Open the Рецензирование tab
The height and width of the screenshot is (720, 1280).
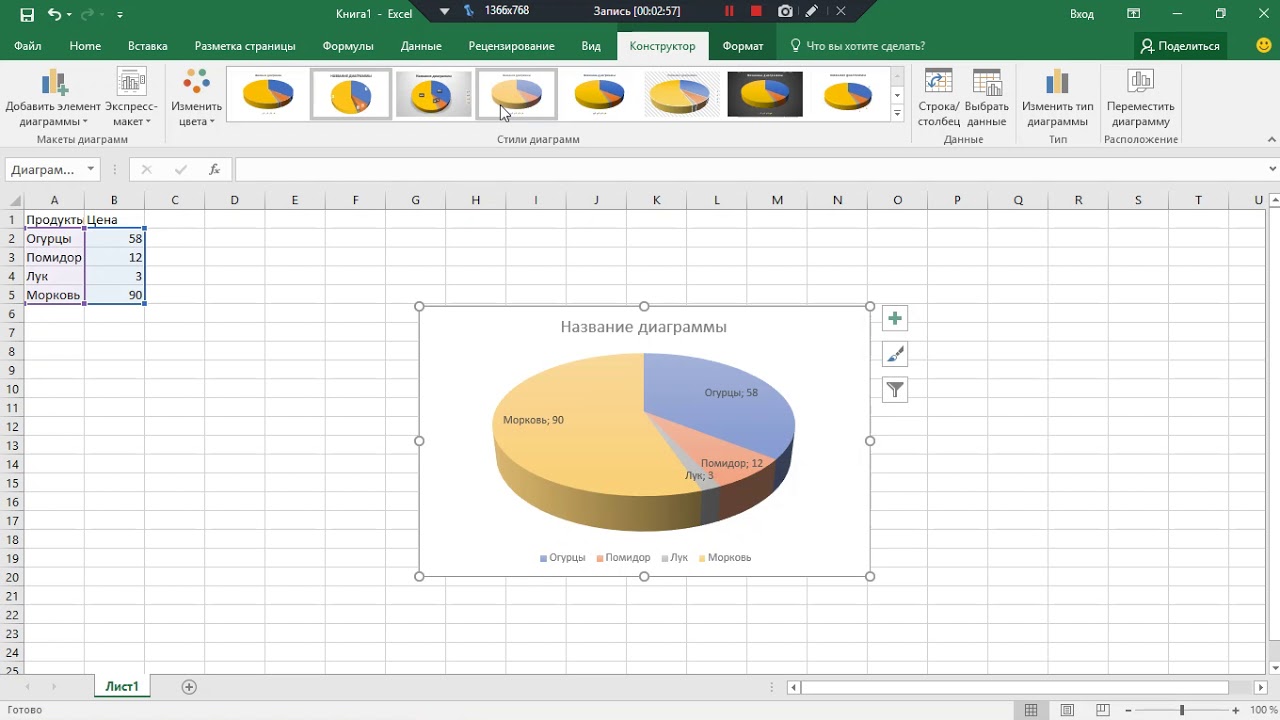[x=511, y=46]
